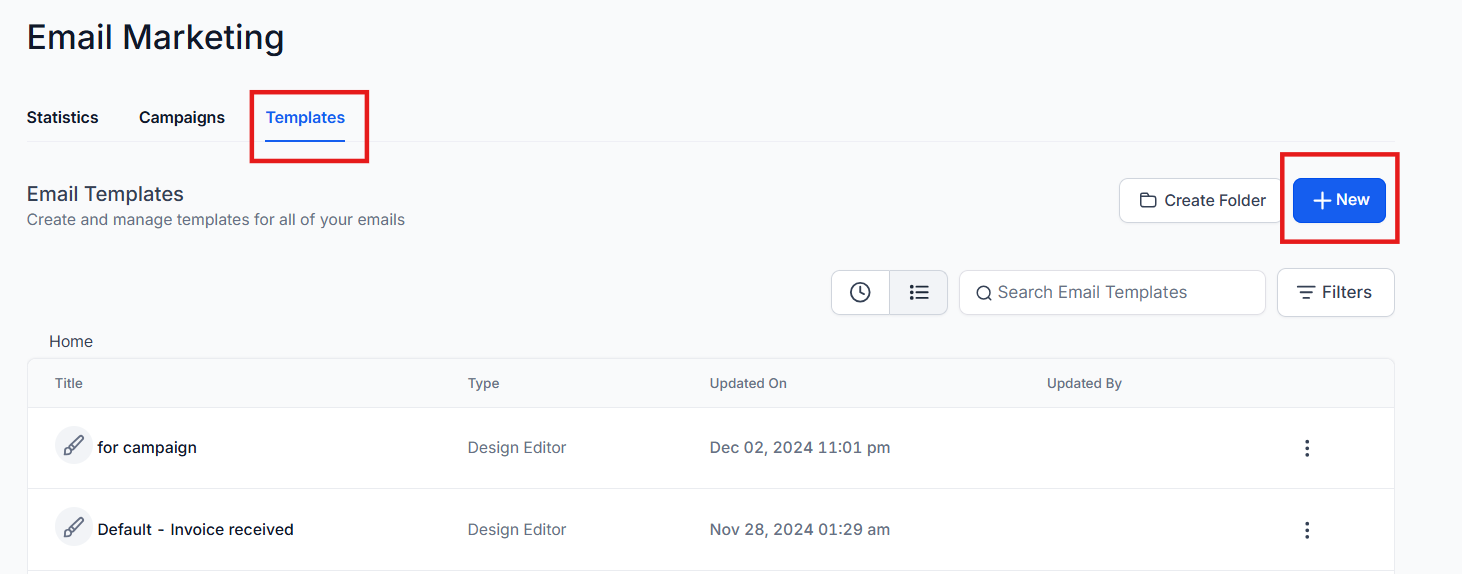This screenshot has width=1462, height=574.
Task: Click the clock recent view icon
Action: click(860, 293)
